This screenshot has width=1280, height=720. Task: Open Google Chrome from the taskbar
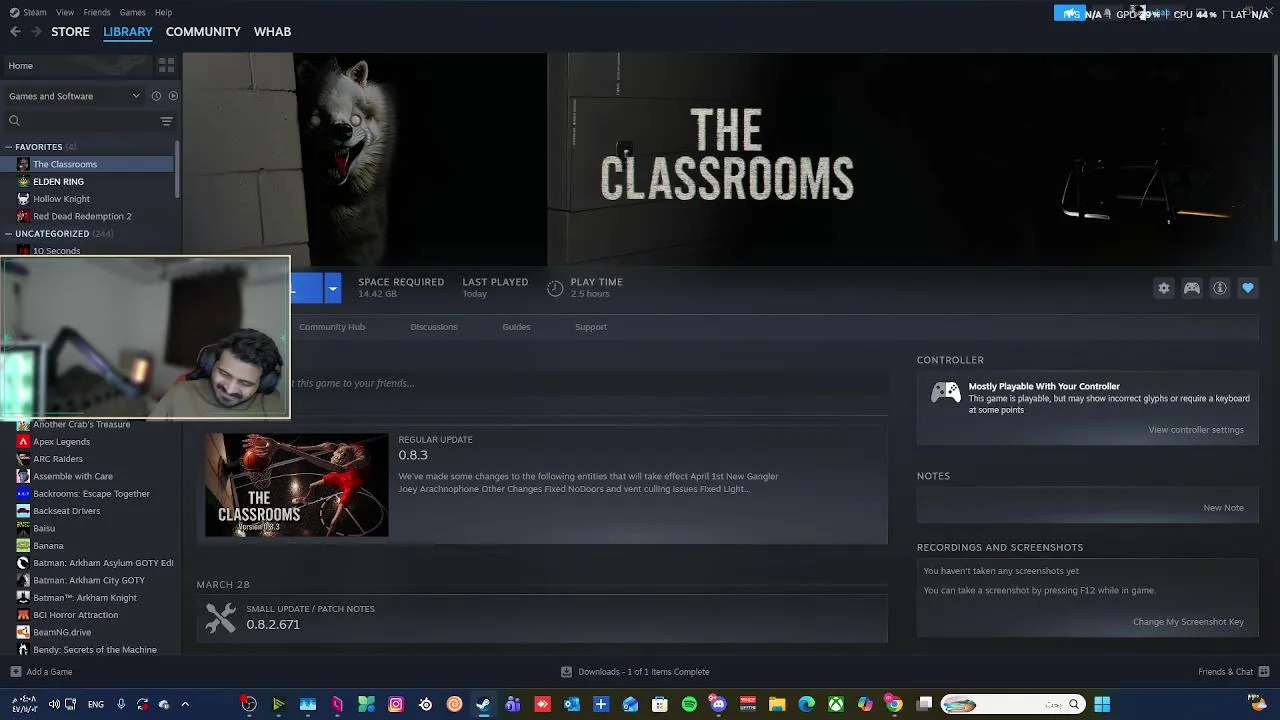[894, 704]
